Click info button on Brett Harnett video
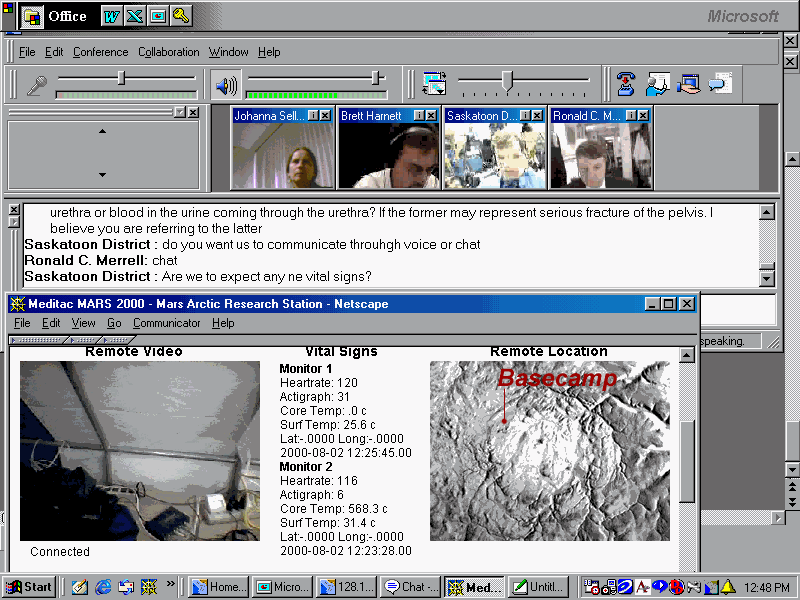This screenshot has height=600, width=800. coord(419,116)
